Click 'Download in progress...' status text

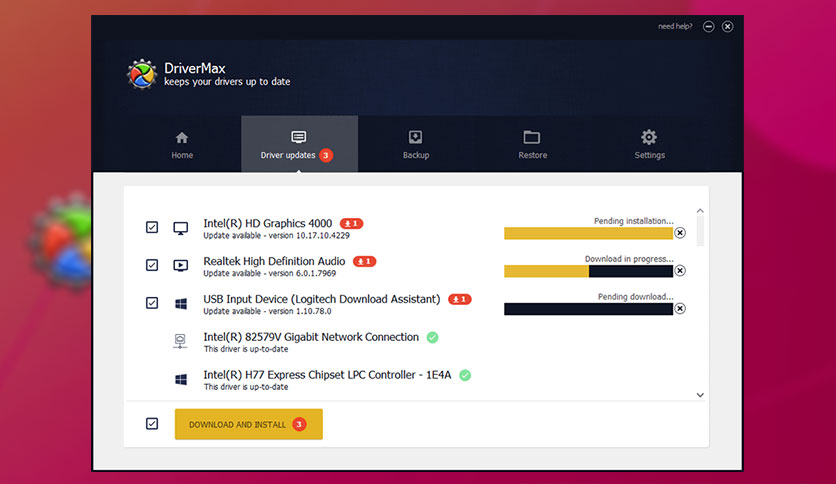(x=629, y=259)
